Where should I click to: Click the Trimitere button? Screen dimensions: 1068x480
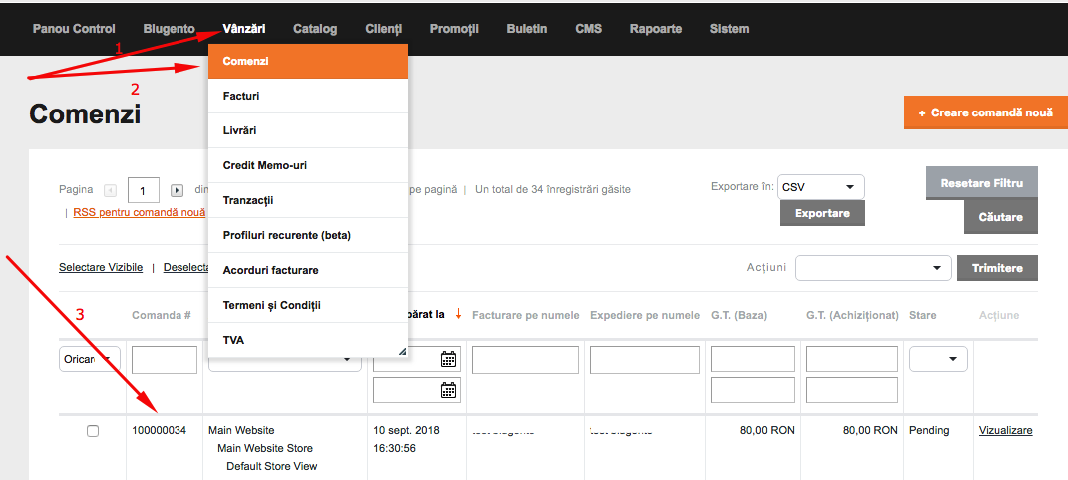[x=997, y=268]
